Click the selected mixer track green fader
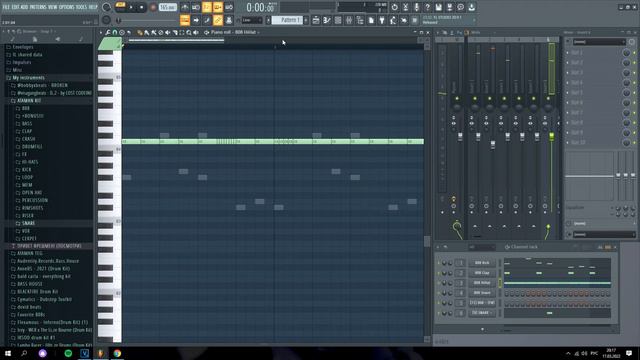Image resolution: width=640 pixels, height=360 pixels. click(x=551, y=136)
